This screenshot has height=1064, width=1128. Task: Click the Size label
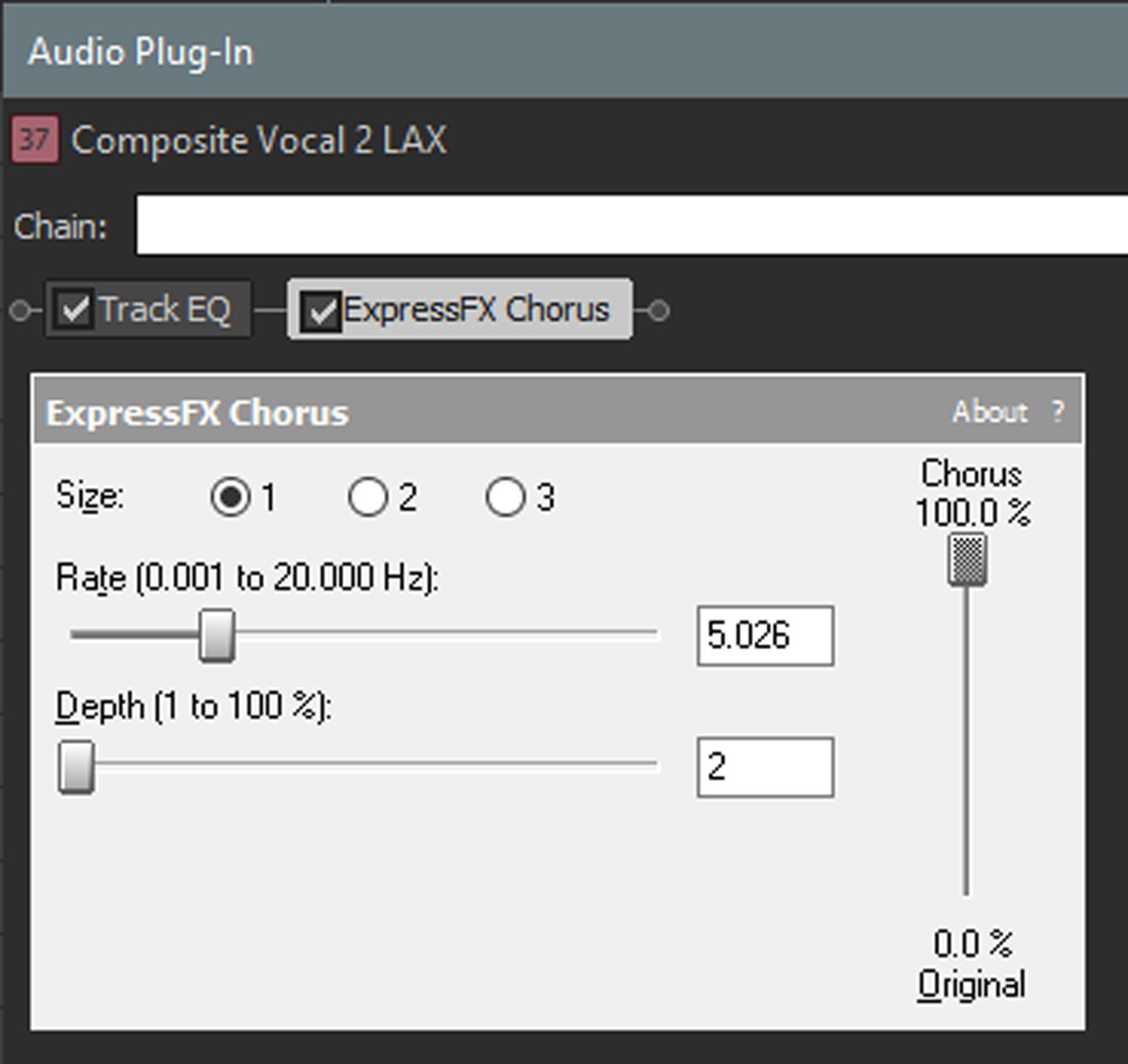[x=90, y=496]
